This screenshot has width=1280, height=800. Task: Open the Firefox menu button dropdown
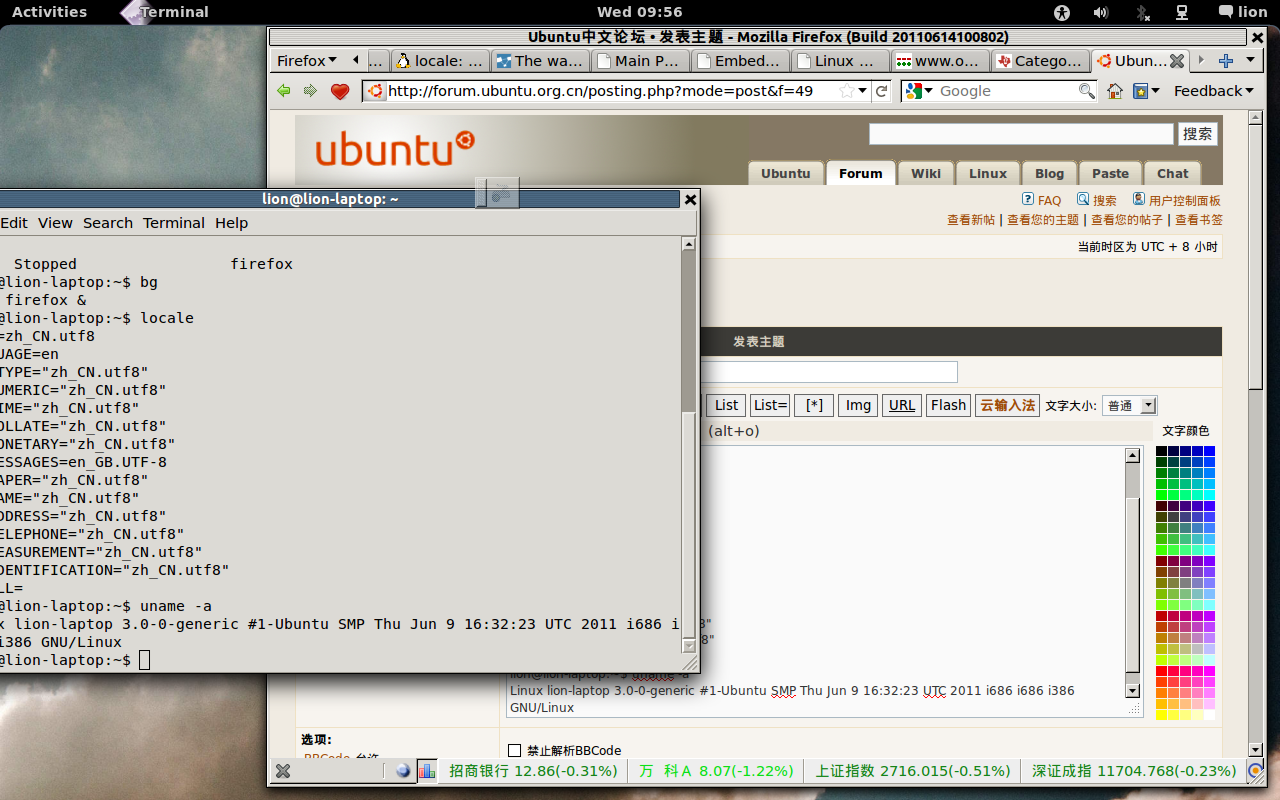pos(307,61)
